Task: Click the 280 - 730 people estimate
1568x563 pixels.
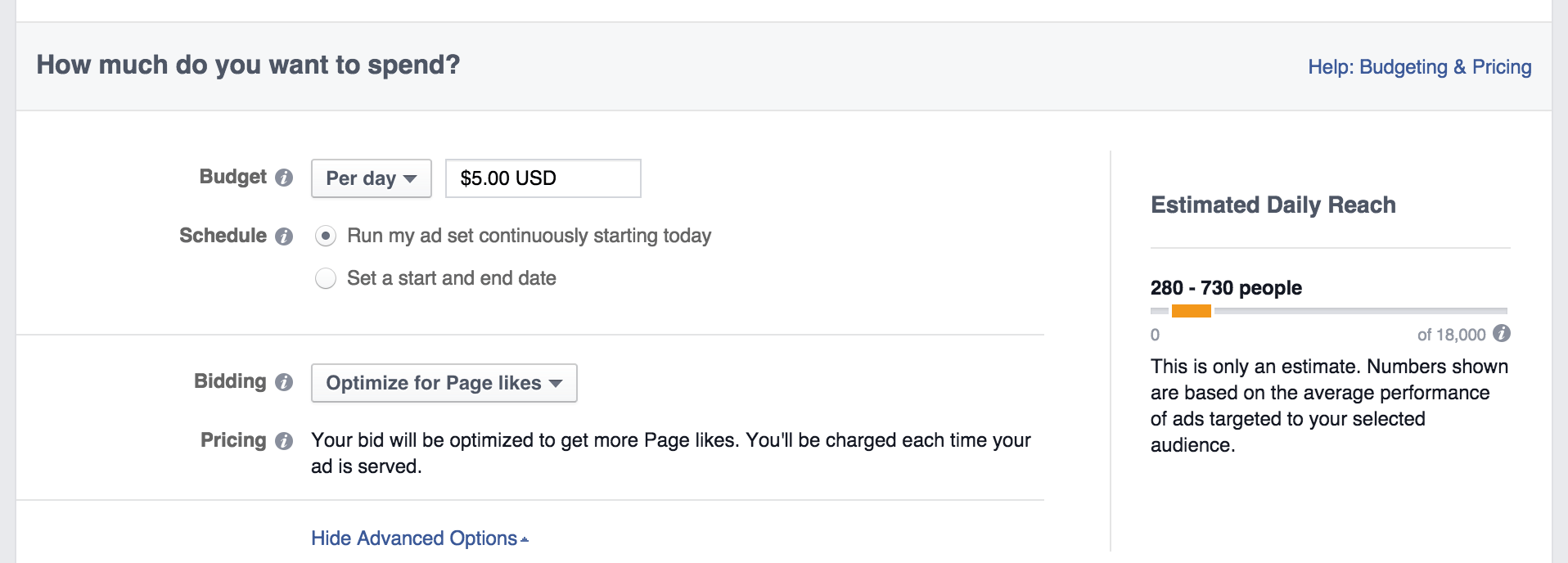Action: point(1226,288)
